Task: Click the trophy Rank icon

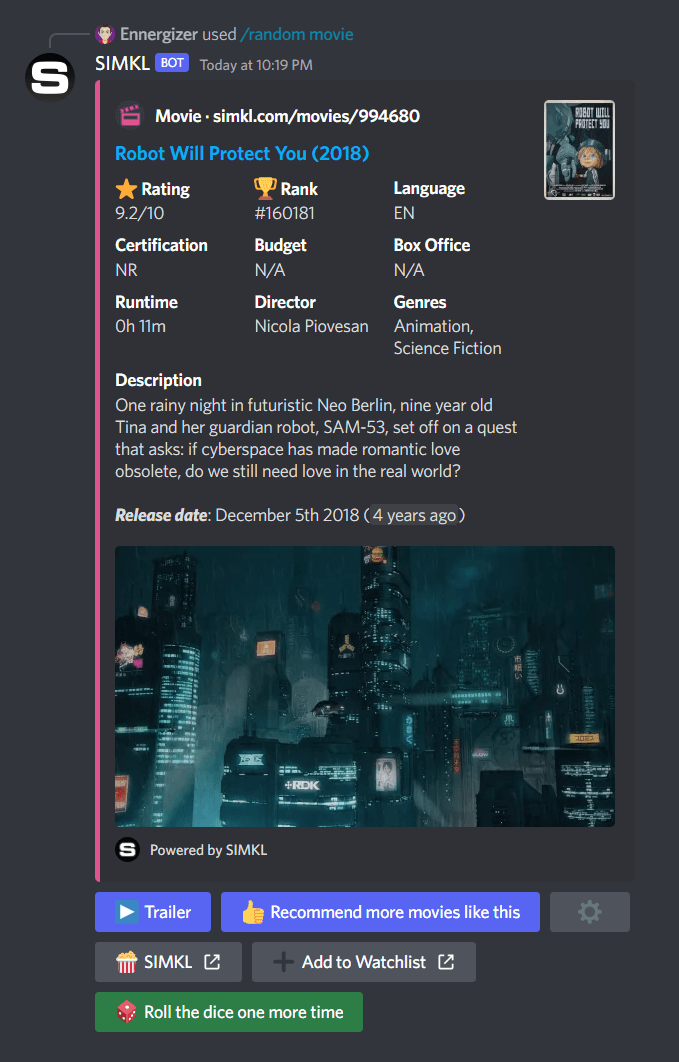Action: coord(265,188)
